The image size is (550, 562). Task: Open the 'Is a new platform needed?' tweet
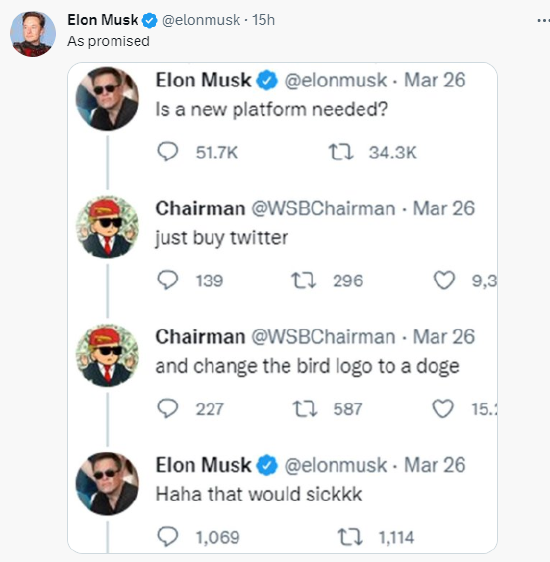click(x=272, y=109)
